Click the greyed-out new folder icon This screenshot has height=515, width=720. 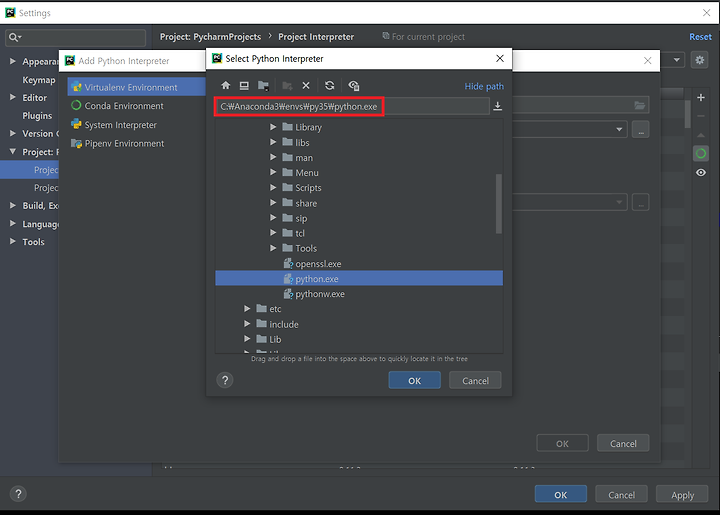click(x=287, y=85)
